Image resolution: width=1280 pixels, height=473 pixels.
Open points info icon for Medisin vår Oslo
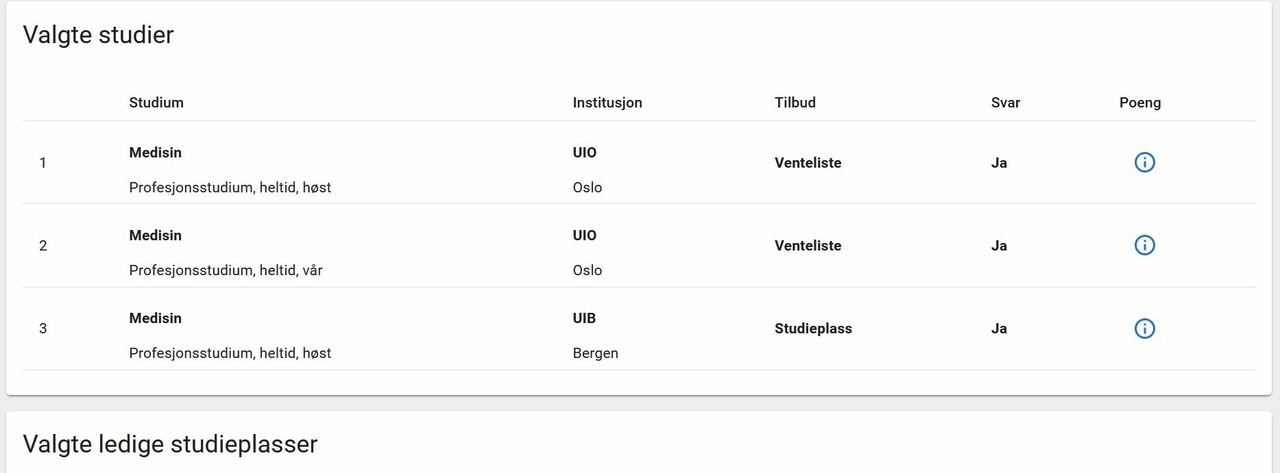(x=1145, y=245)
